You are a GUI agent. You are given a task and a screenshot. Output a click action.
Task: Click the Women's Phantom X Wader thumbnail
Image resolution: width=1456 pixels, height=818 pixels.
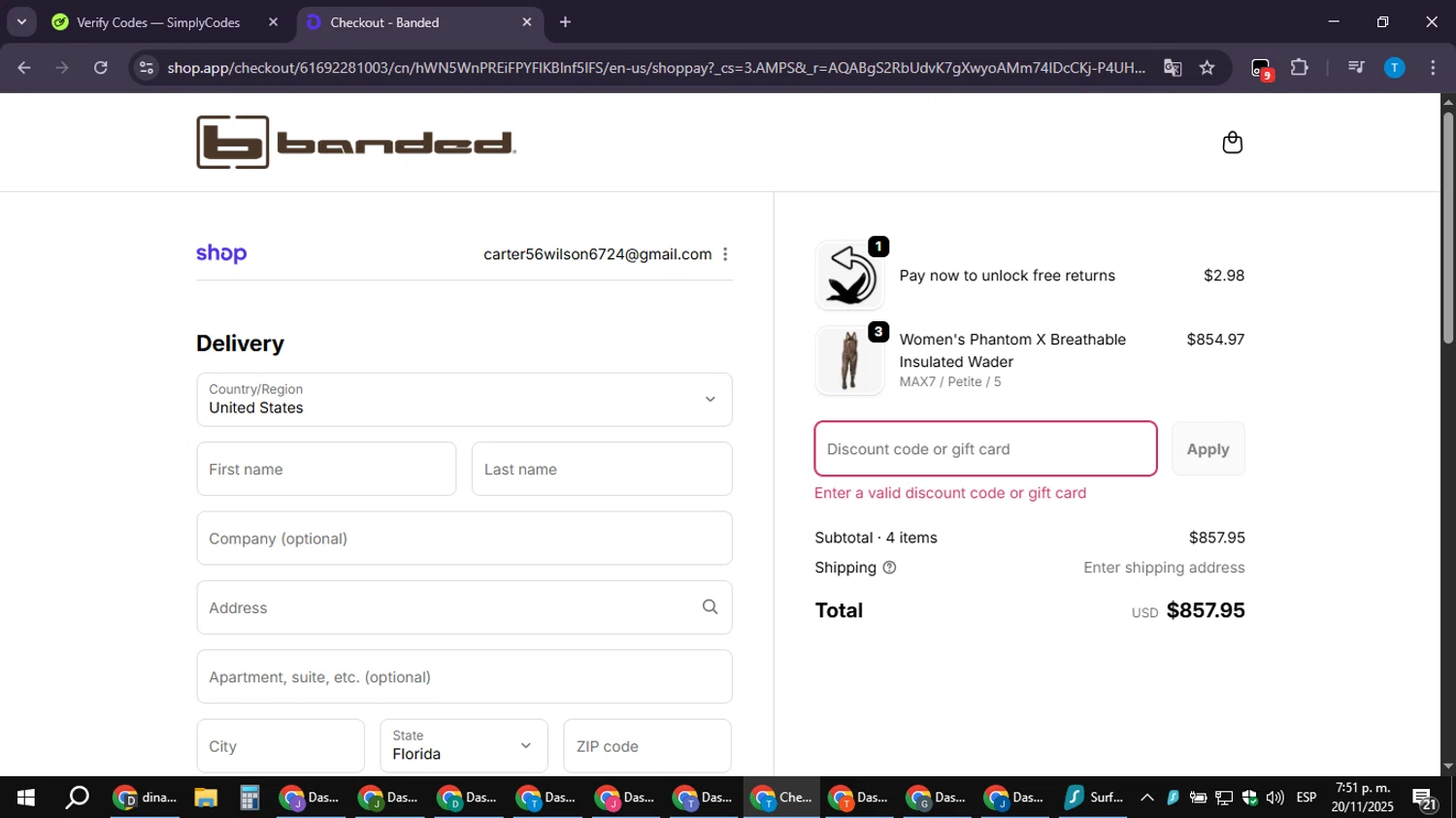pyautogui.click(x=849, y=360)
